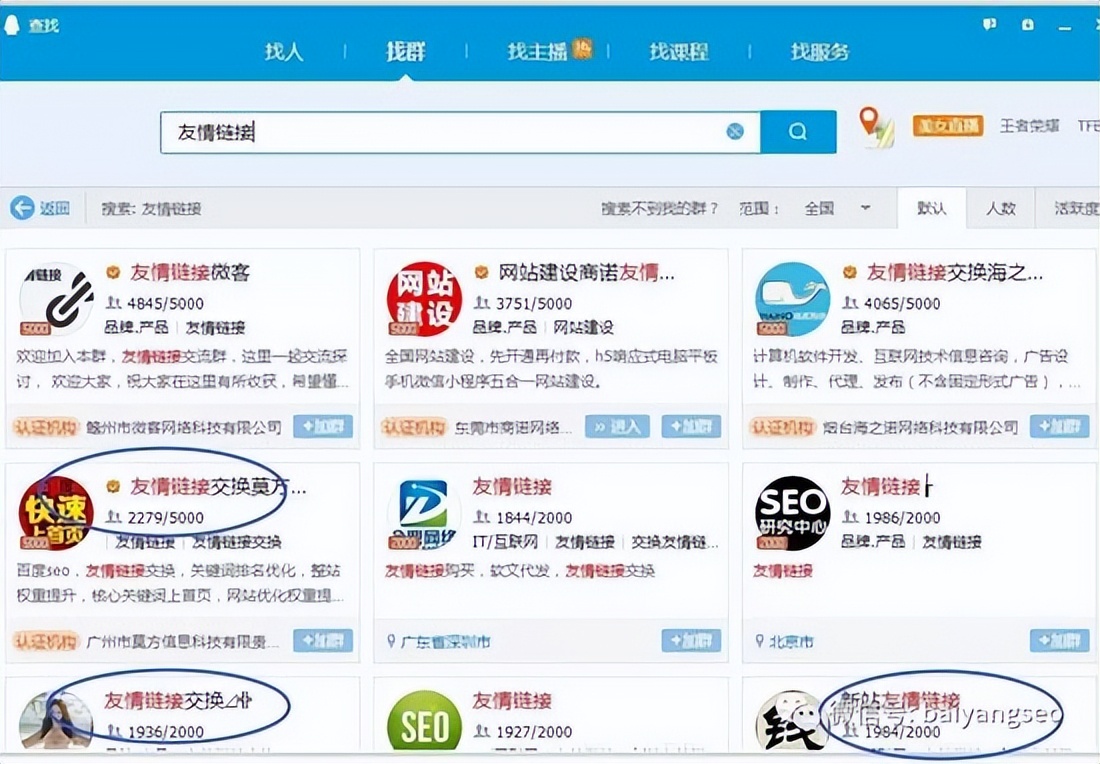This screenshot has height=764, width=1100.
Task: Select the 找课程 navigation item
Action: [x=678, y=51]
